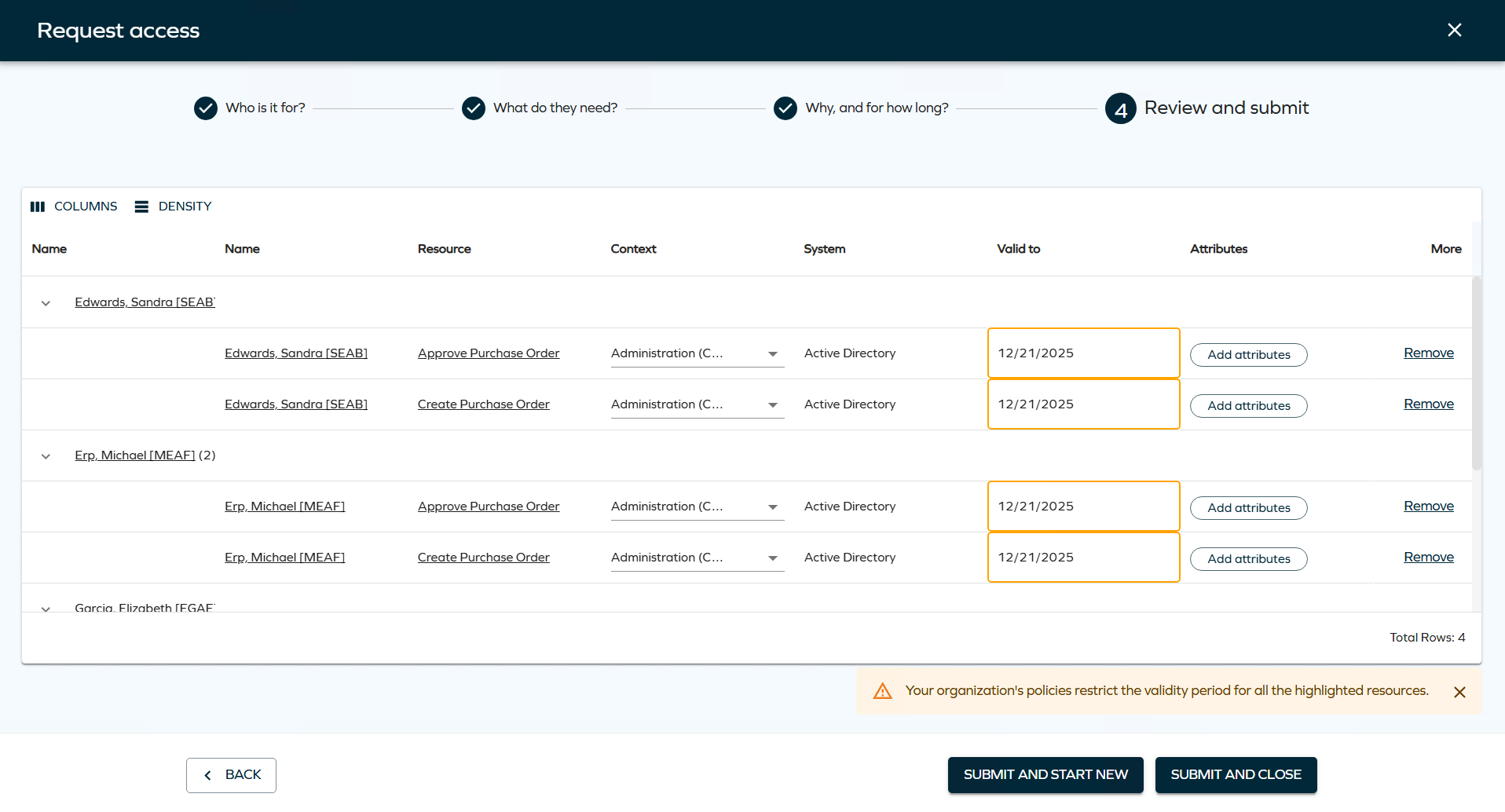Collapse the Edwards, Sandra [SEAB] group
Viewport: 1505px width, 812px height.
click(x=45, y=303)
